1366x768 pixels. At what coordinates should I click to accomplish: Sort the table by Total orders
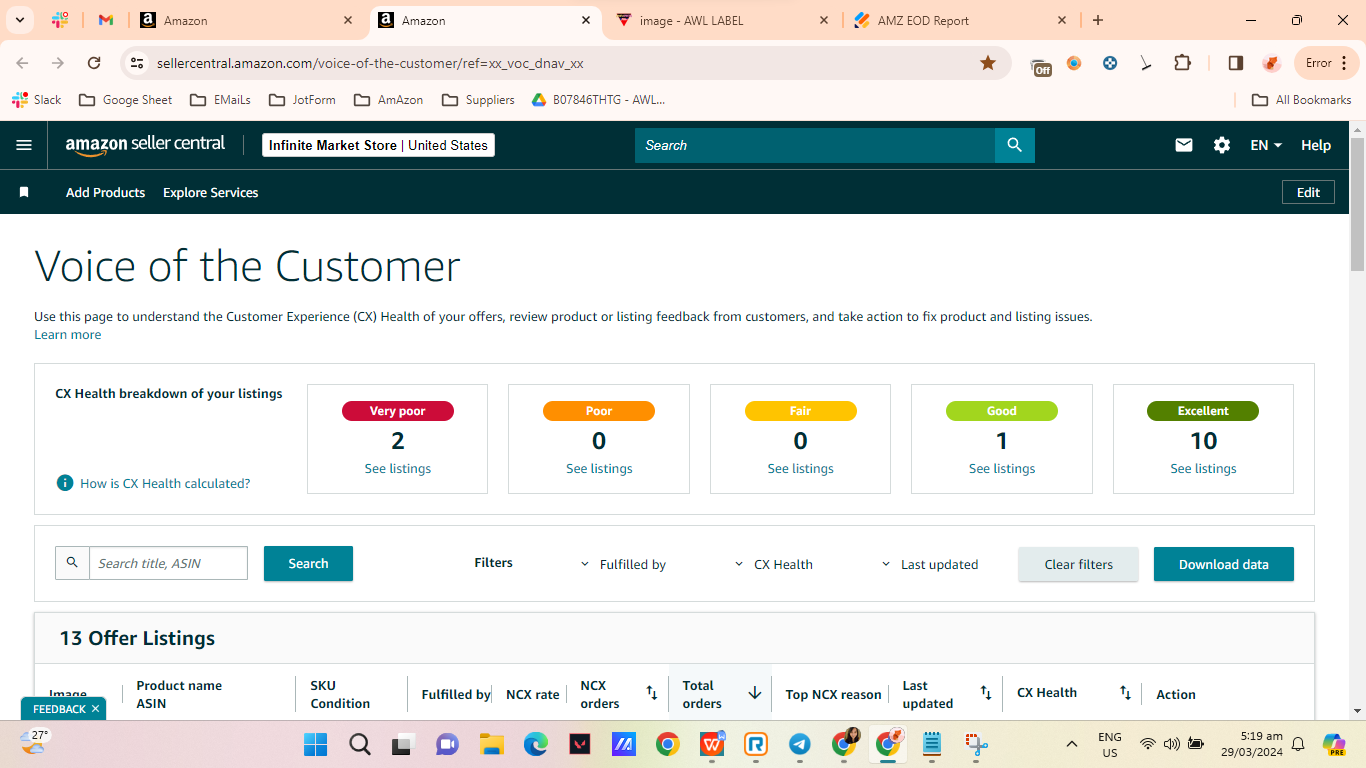coord(755,693)
